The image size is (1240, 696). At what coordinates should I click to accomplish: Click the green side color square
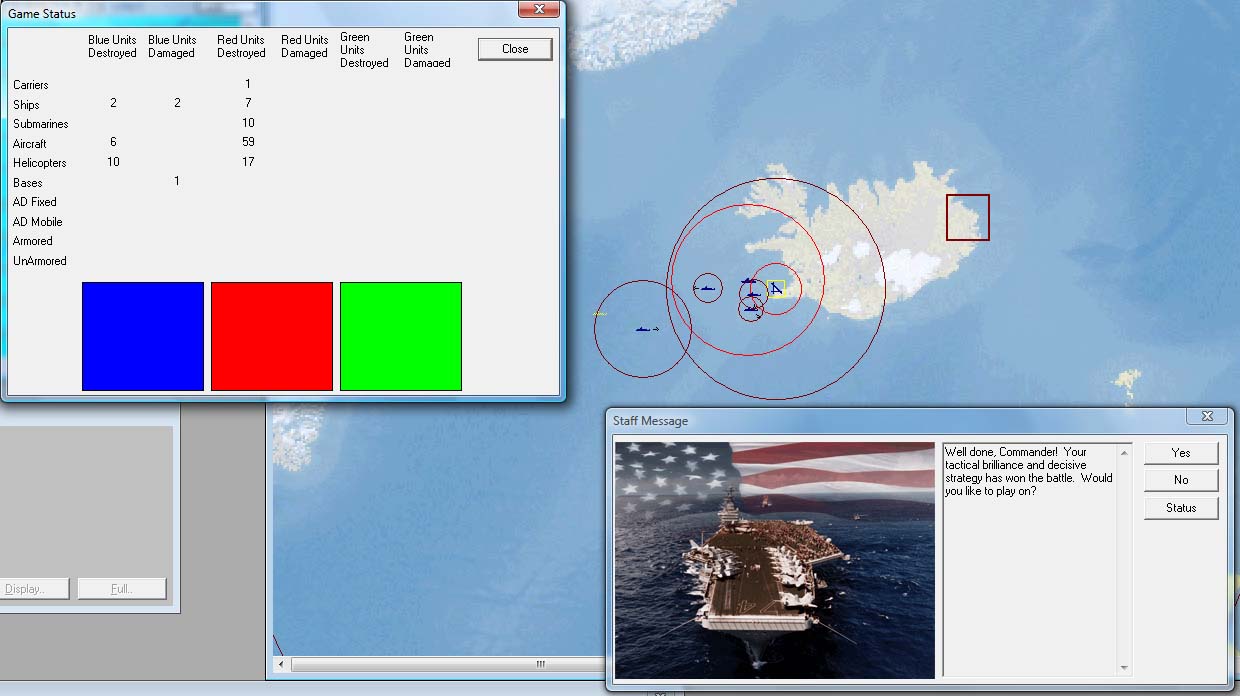coord(401,336)
